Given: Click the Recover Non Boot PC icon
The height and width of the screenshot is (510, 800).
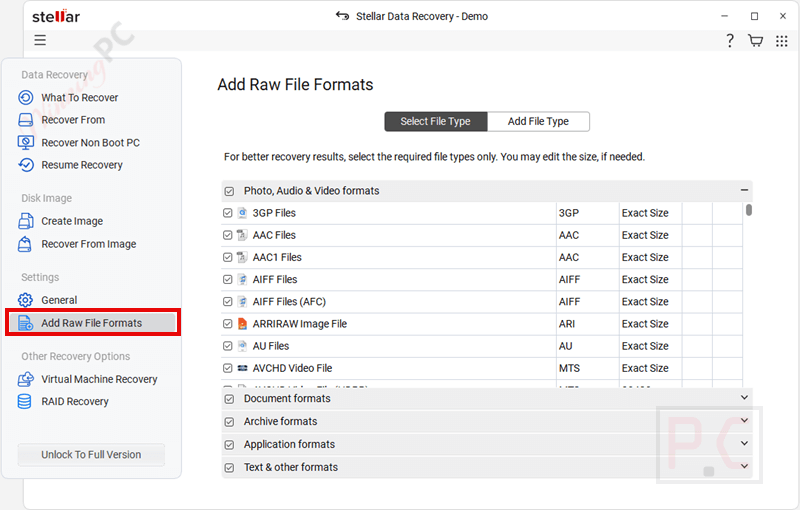Looking at the screenshot, I should click(26, 142).
